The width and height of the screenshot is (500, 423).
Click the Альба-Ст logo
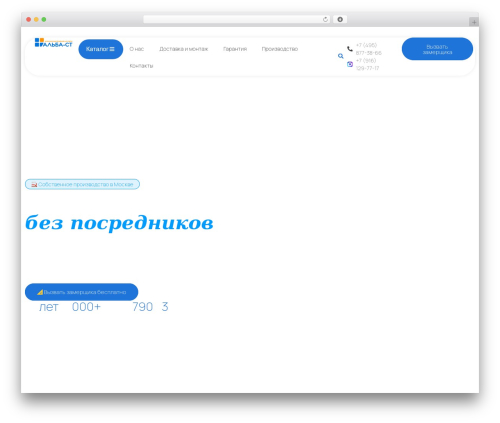click(53, 43)
